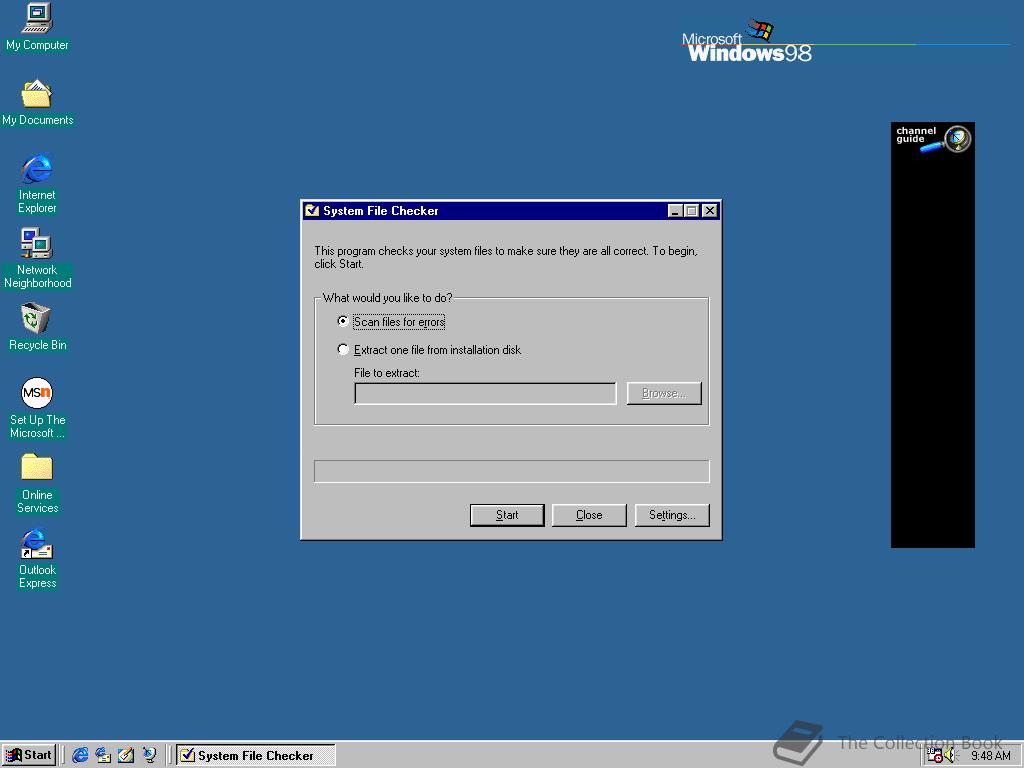Click the Internet Explorer quick launch icon
Viewport: 1024px width, 768px height.
(x=80, y=755)
